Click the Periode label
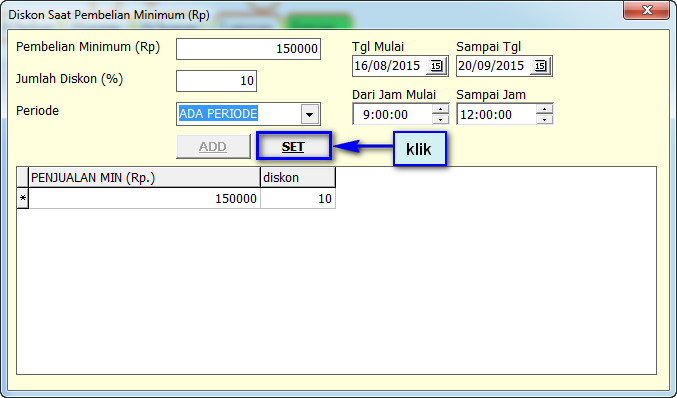The width and height of the screenshot is (677, 398). tap(37, 111)
